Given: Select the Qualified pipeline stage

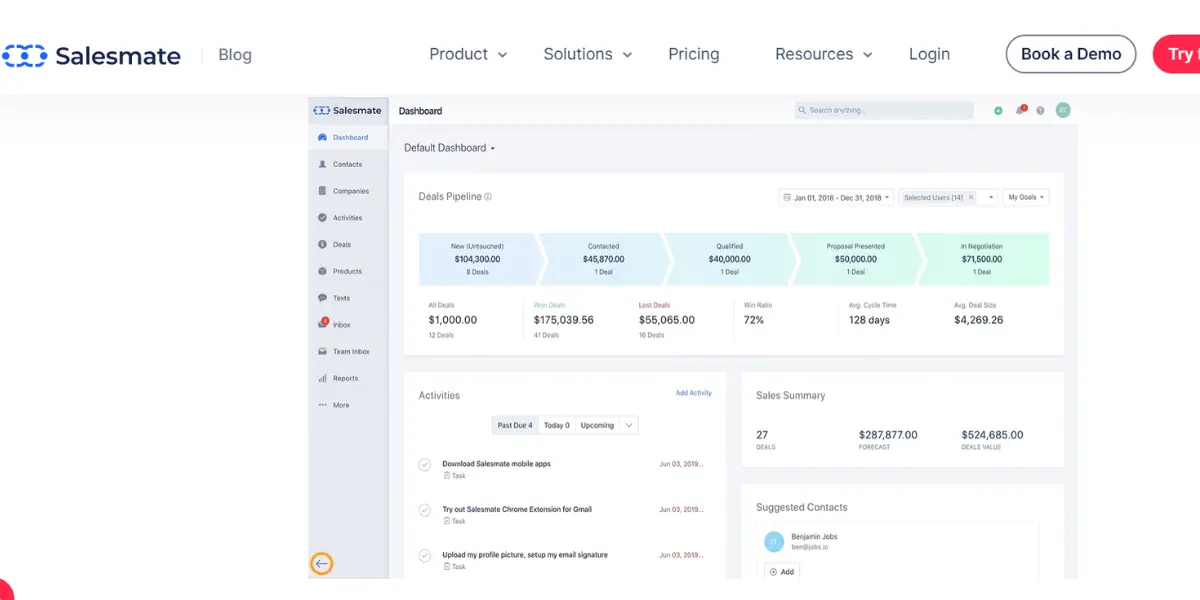Looking at the screenshot, I should [x=730, y=259].
